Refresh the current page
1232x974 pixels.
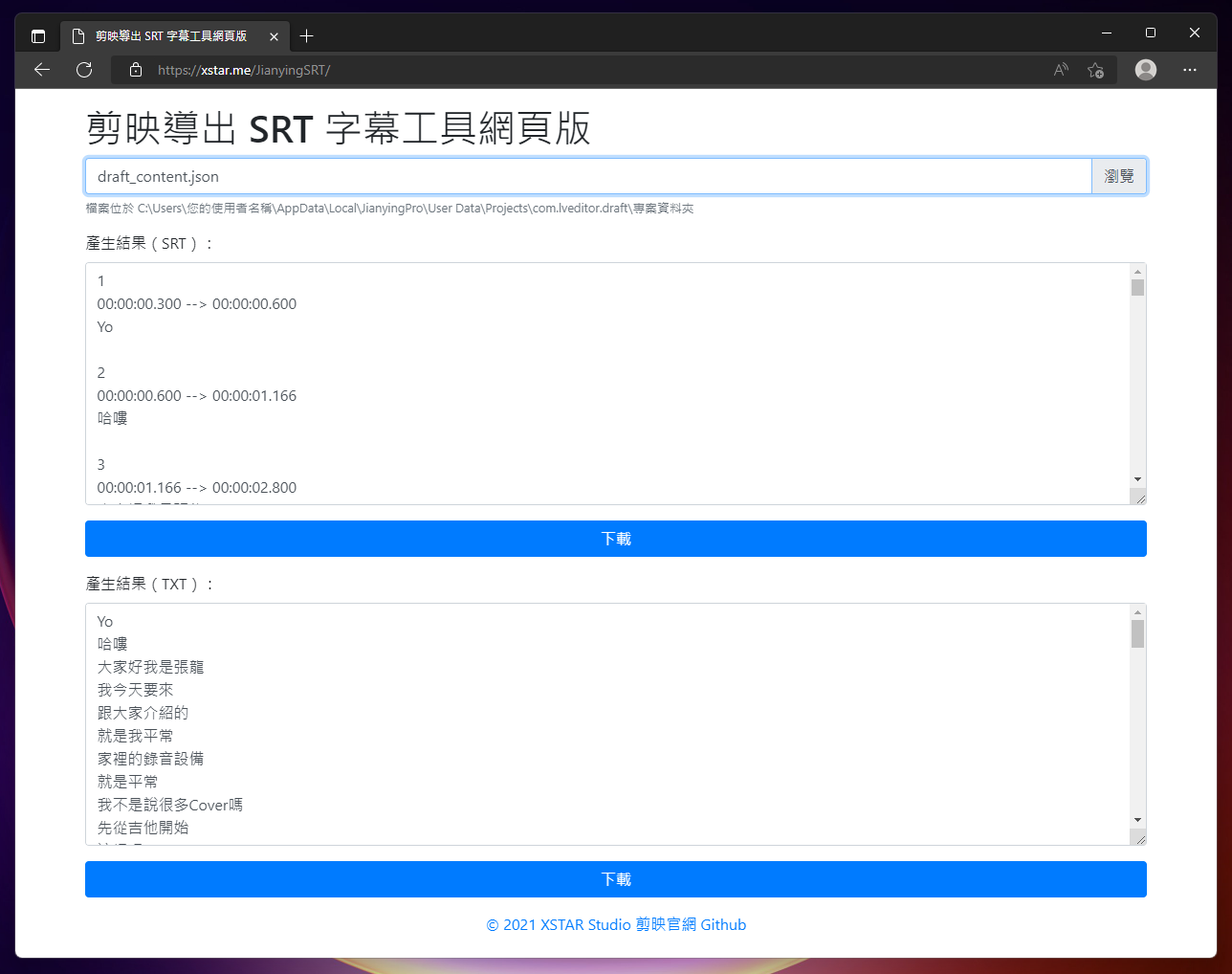84,70
